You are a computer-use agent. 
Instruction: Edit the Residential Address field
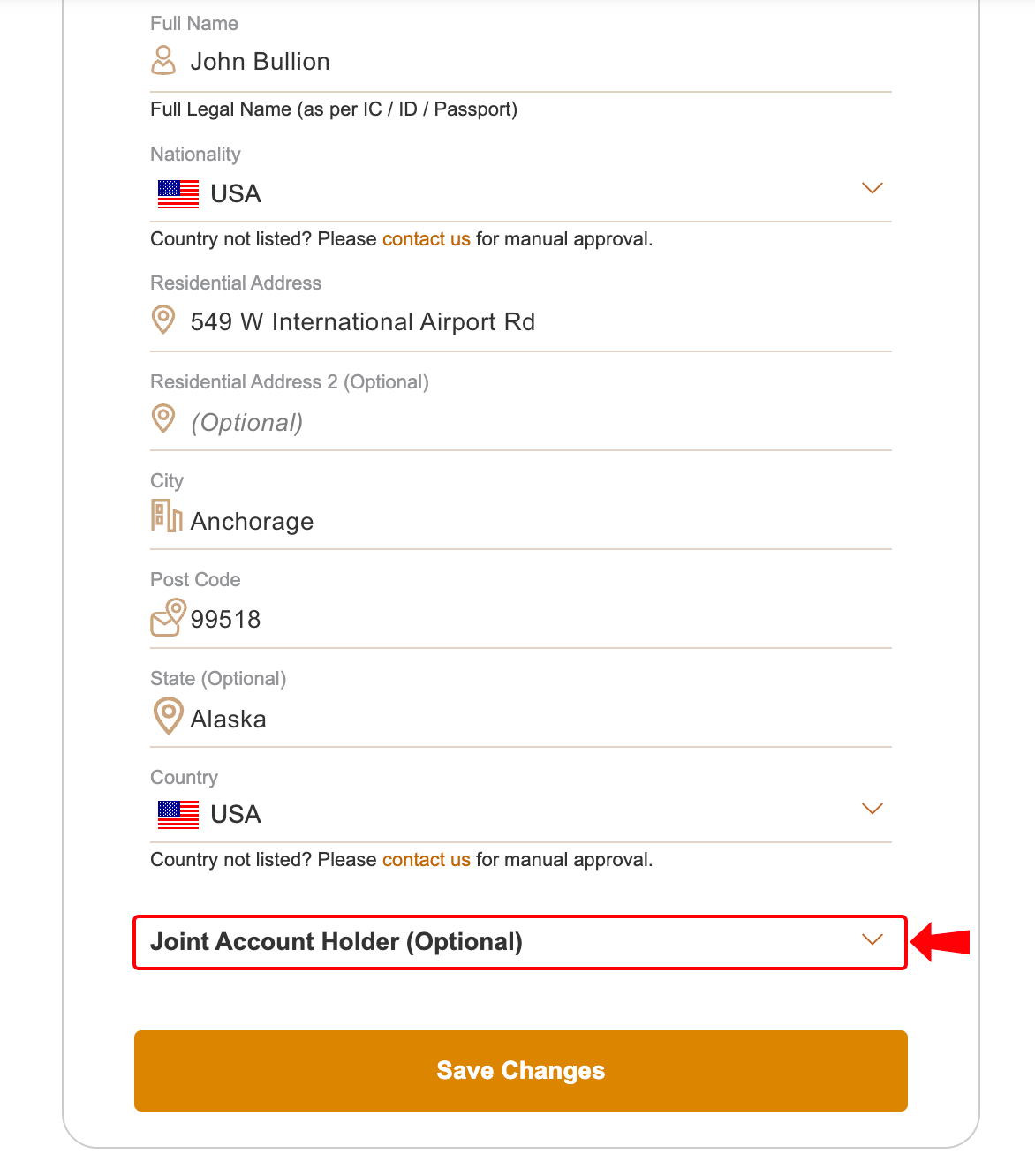(x=530, y=322)
